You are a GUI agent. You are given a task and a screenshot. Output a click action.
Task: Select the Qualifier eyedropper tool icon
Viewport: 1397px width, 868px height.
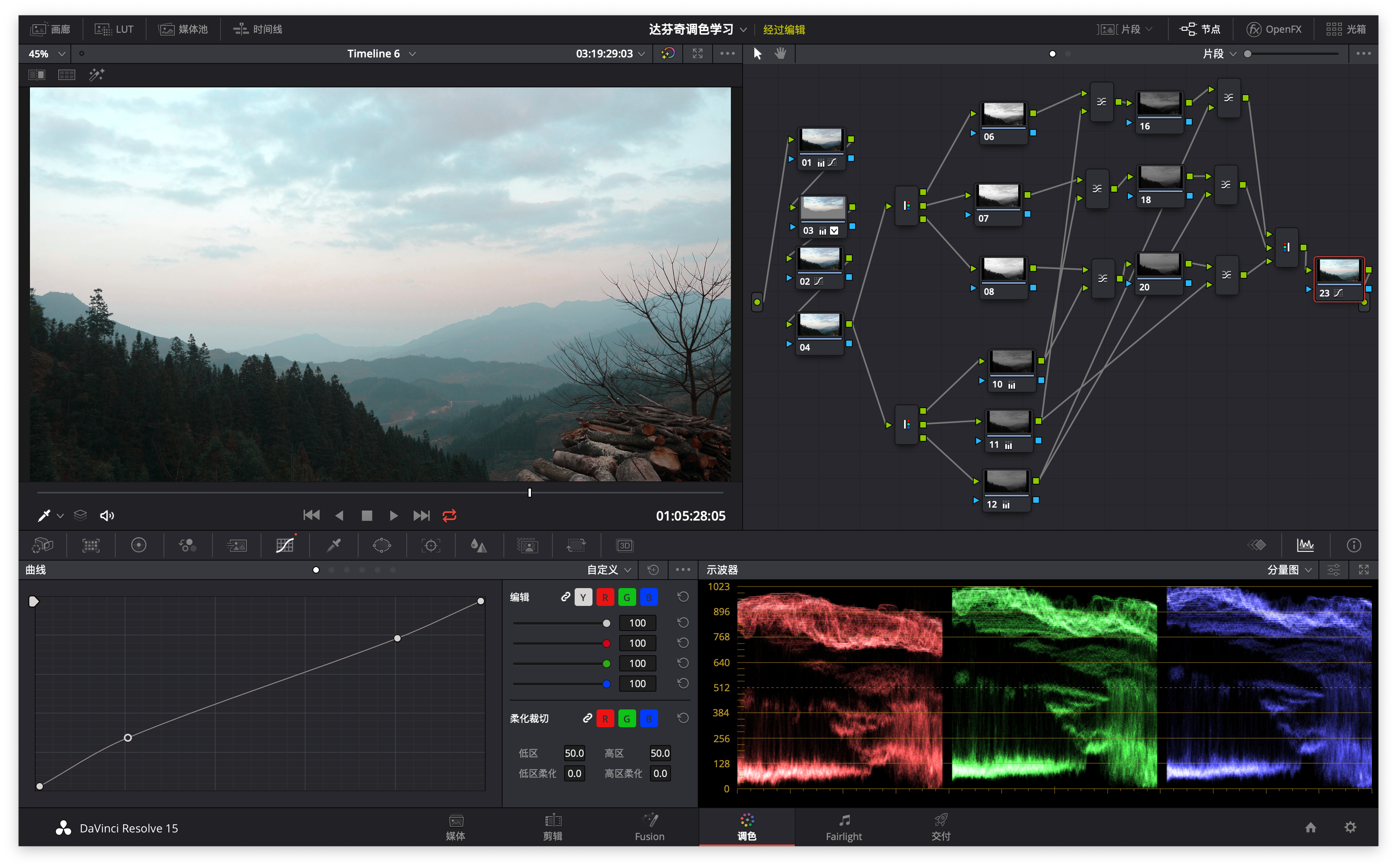(x=334, y=545)
